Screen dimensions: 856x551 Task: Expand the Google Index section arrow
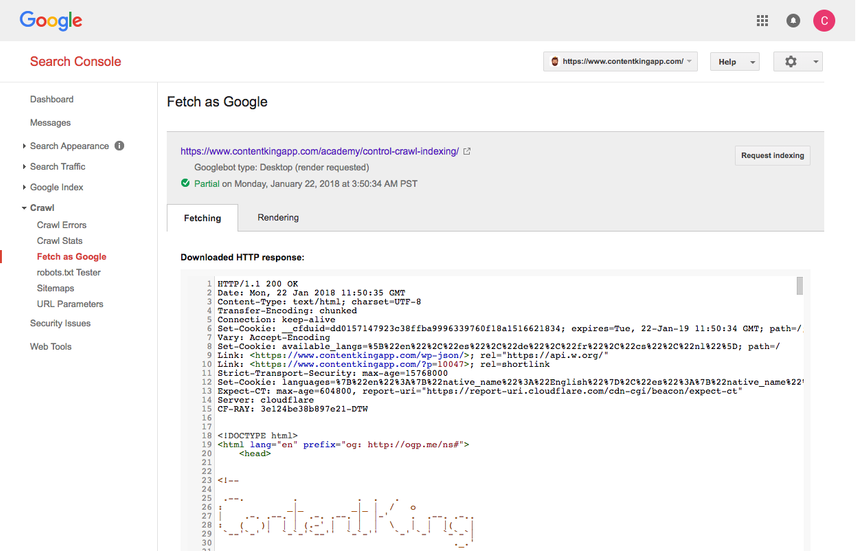(x=24, y=187)
